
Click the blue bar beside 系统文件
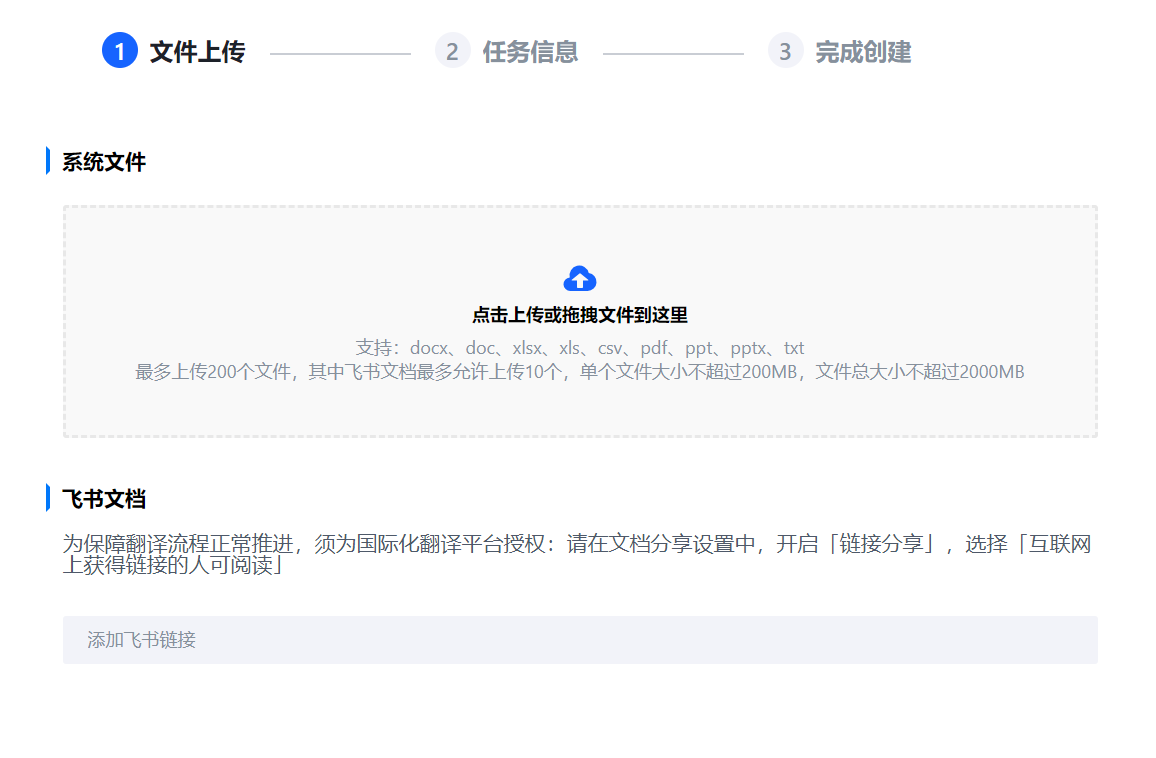[48, 161]
